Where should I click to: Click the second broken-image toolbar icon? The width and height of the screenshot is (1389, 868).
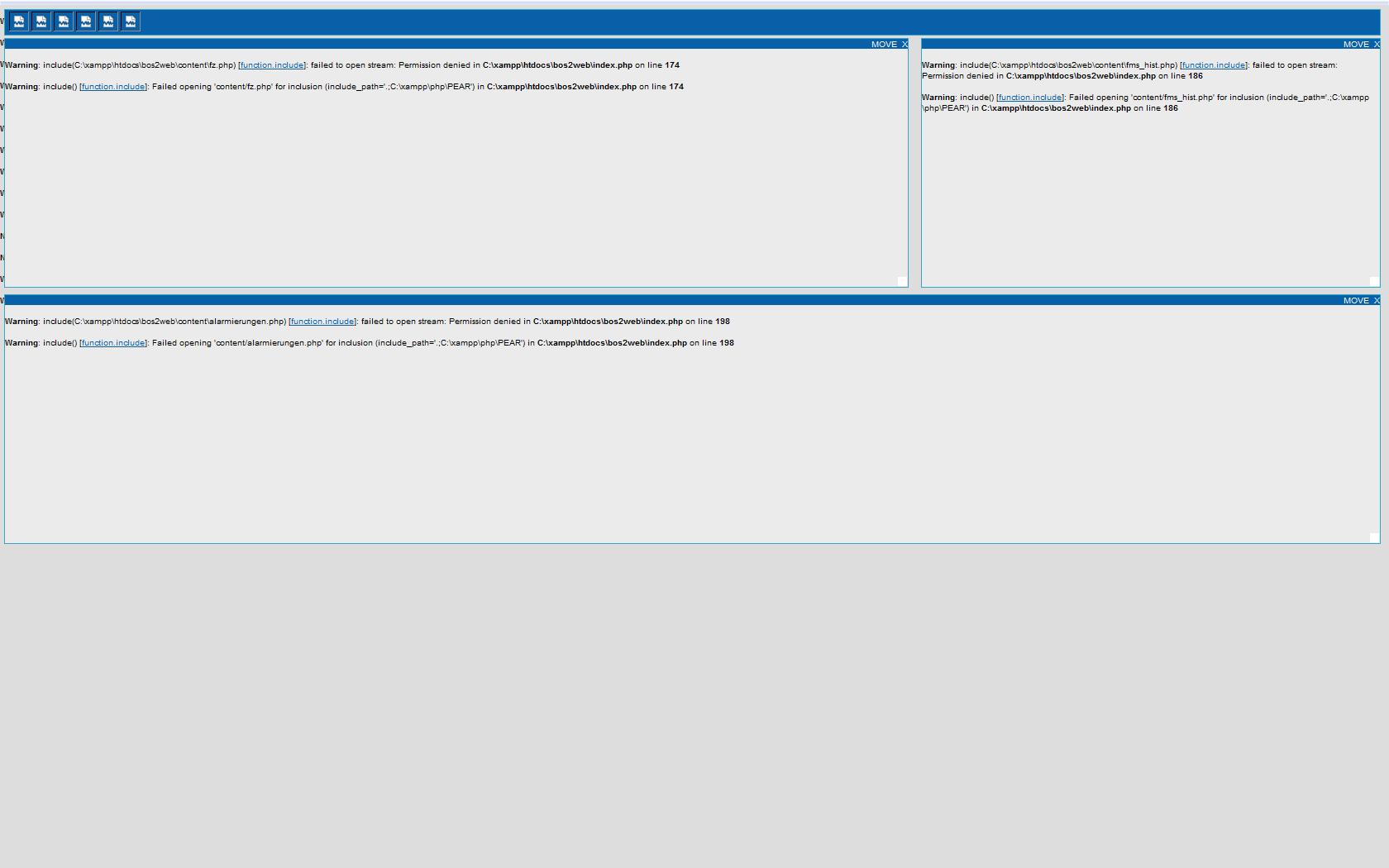[x=41, y=21]
